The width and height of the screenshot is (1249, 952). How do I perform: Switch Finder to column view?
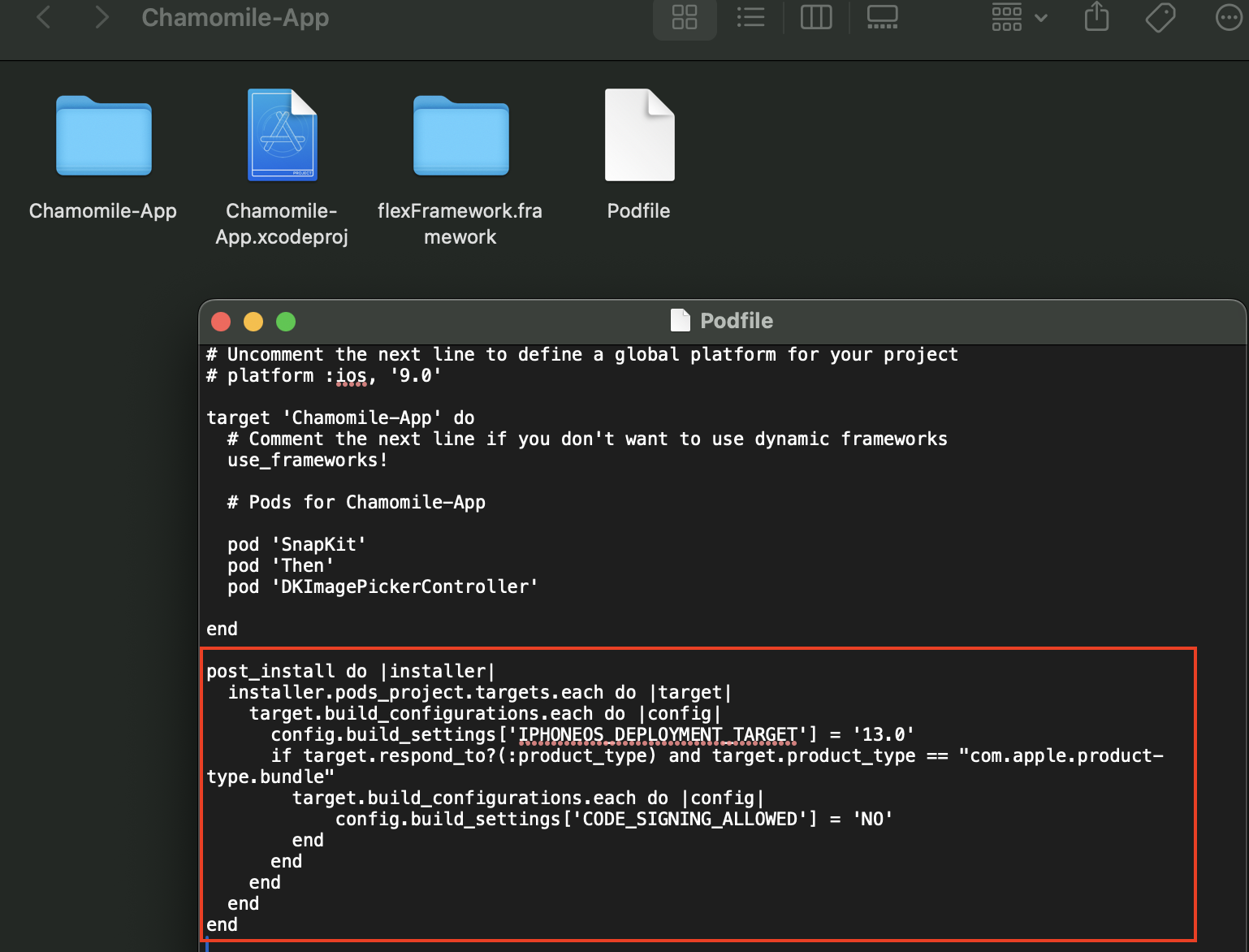(x=816, y=17)
